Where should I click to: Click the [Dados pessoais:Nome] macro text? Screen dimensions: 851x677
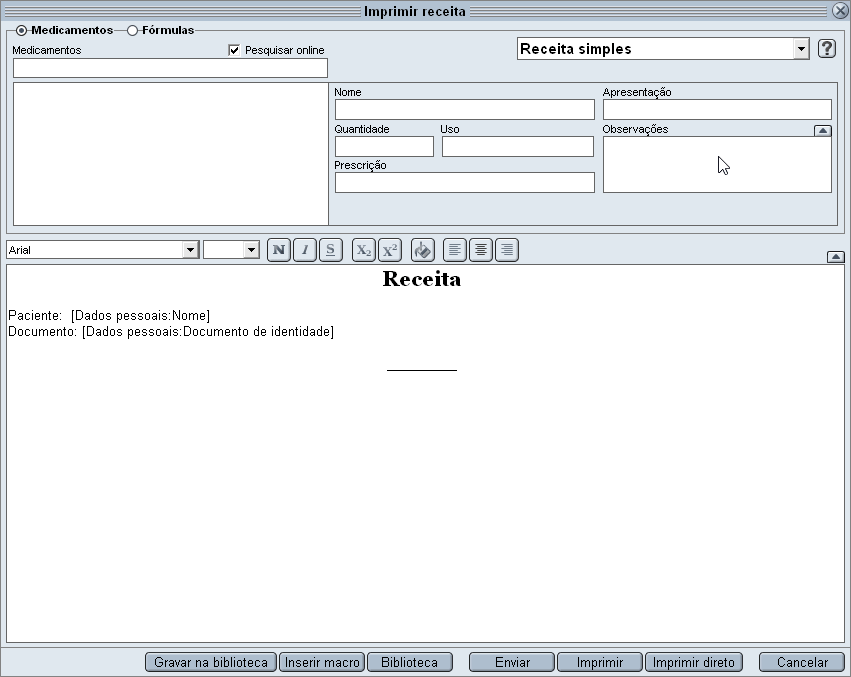(x=141, y=315)
